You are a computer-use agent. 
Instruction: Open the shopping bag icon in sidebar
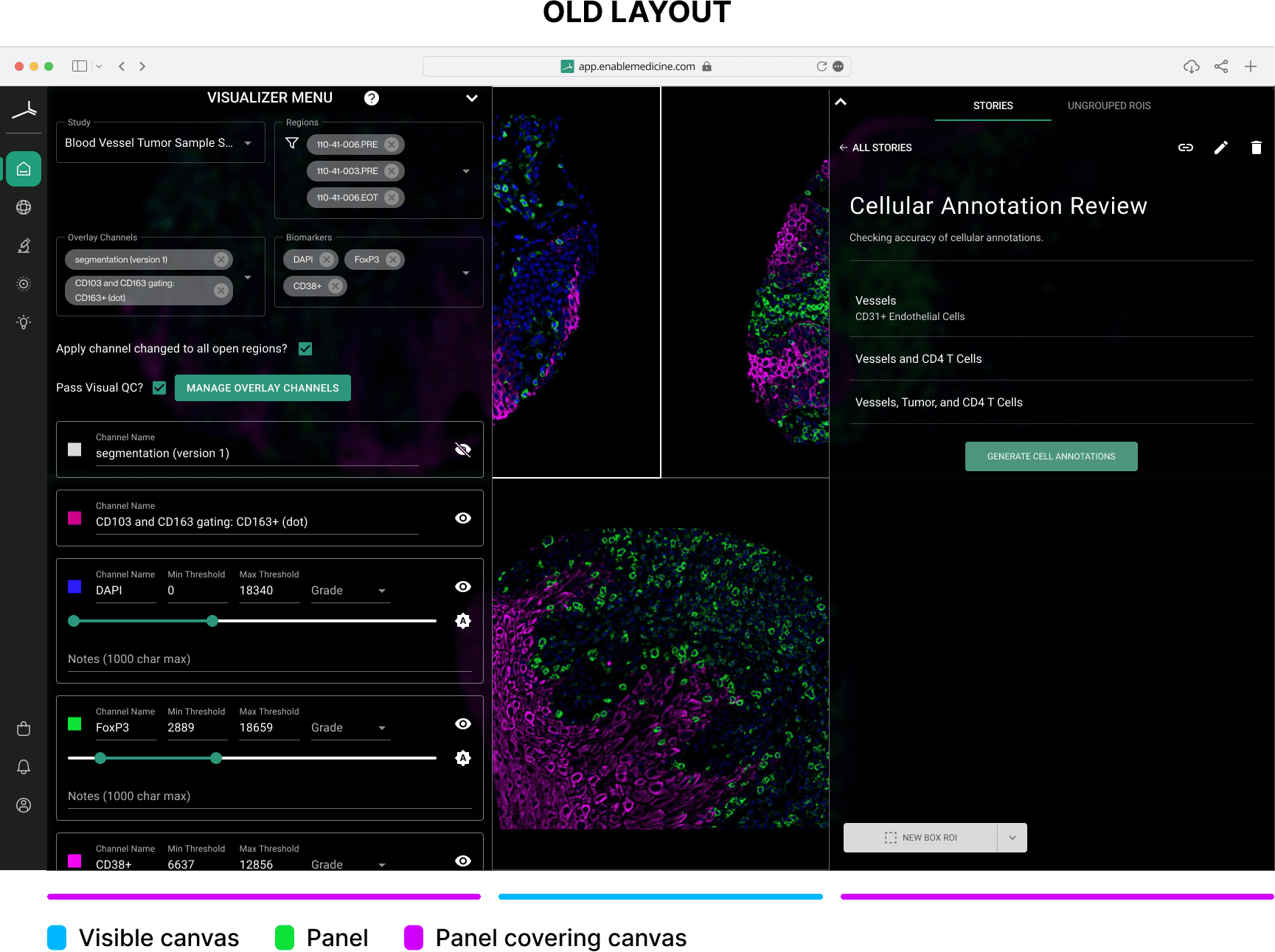tap(24, 729)
